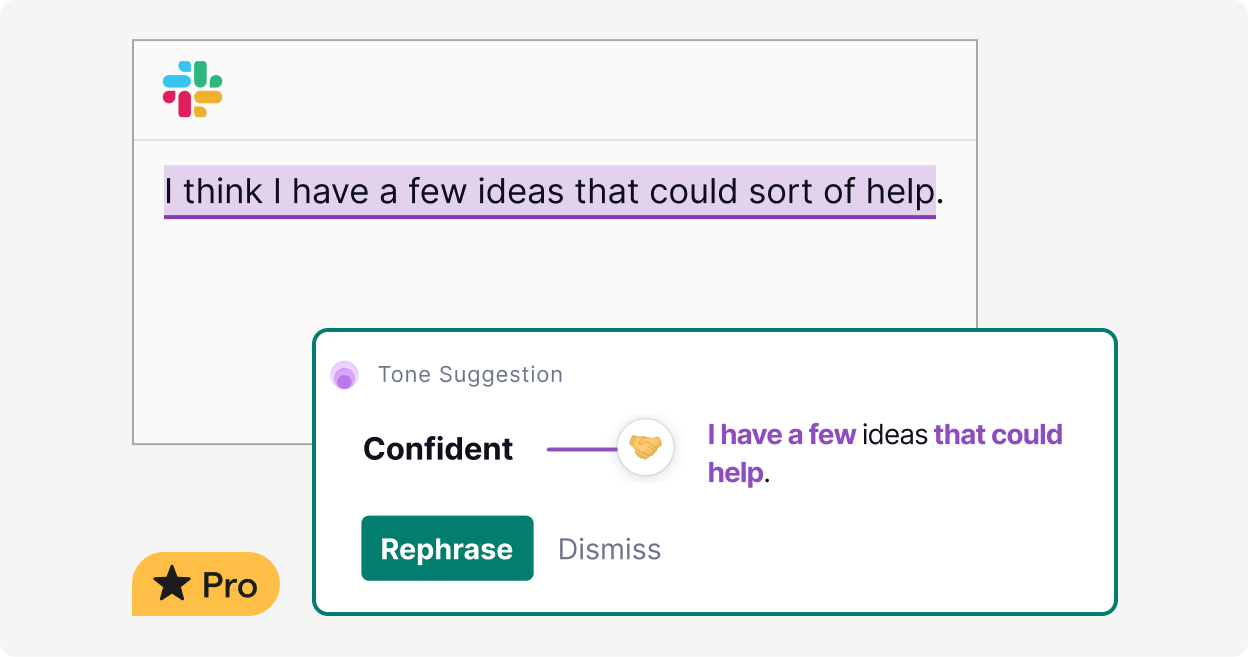Click the 'Tone Suggestion' header label
The height and width of the screenshot is (657, 1248).
point(470,375)
